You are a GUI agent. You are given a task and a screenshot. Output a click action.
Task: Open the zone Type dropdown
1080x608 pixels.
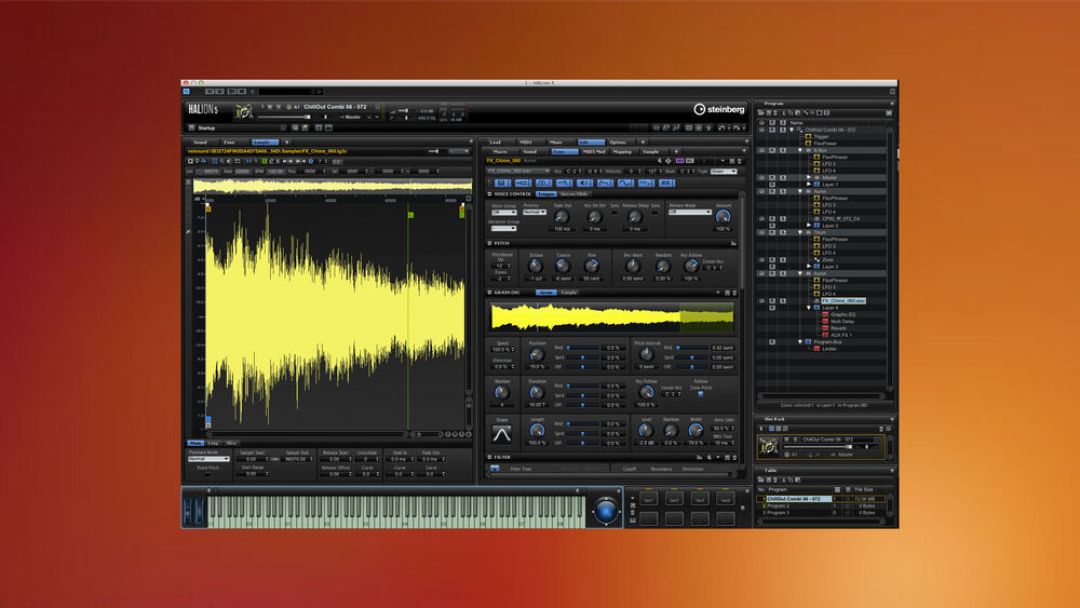coord(723,171)
